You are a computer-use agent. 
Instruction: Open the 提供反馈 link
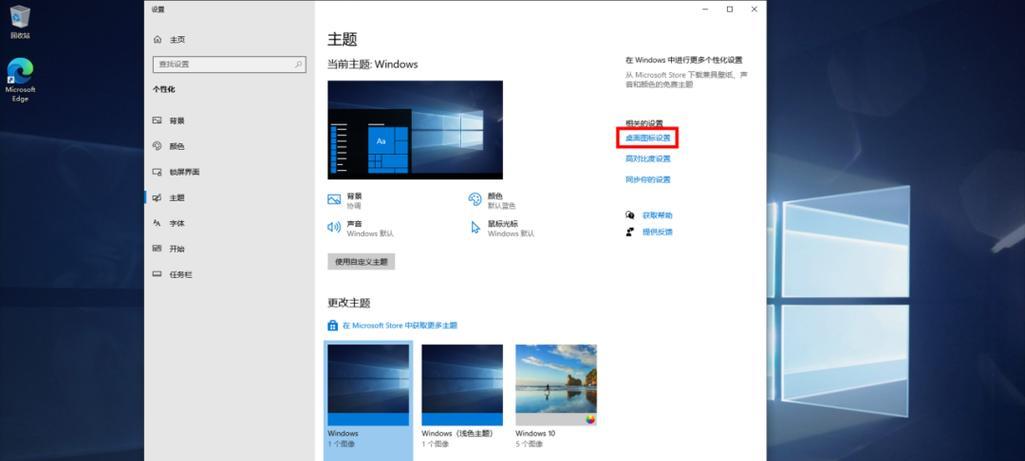657,232
